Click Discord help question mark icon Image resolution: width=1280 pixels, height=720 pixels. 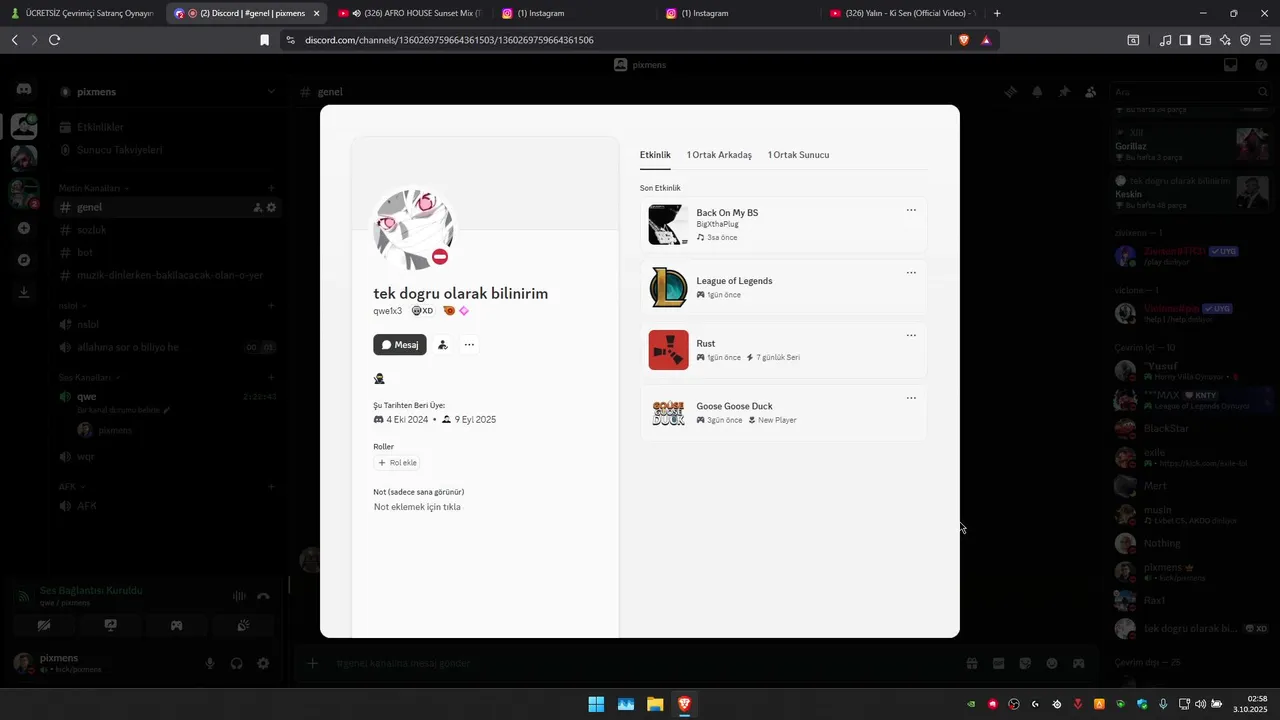click(1261, 64)
